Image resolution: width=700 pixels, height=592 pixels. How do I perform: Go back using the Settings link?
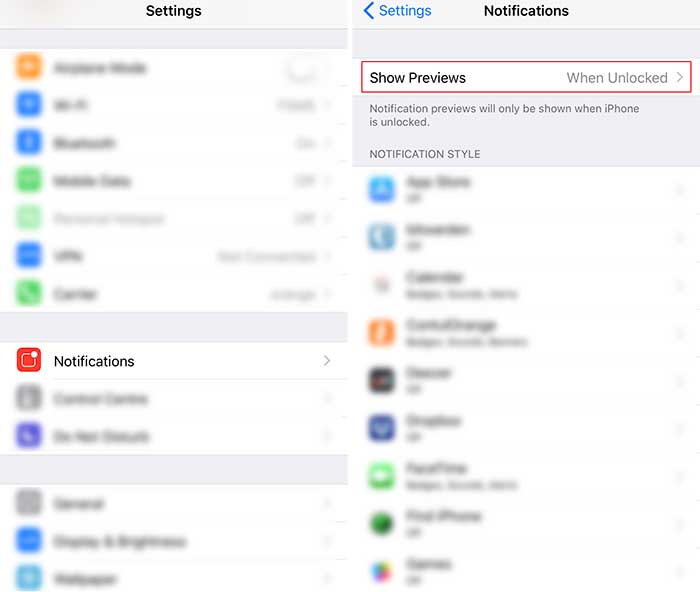405,10
